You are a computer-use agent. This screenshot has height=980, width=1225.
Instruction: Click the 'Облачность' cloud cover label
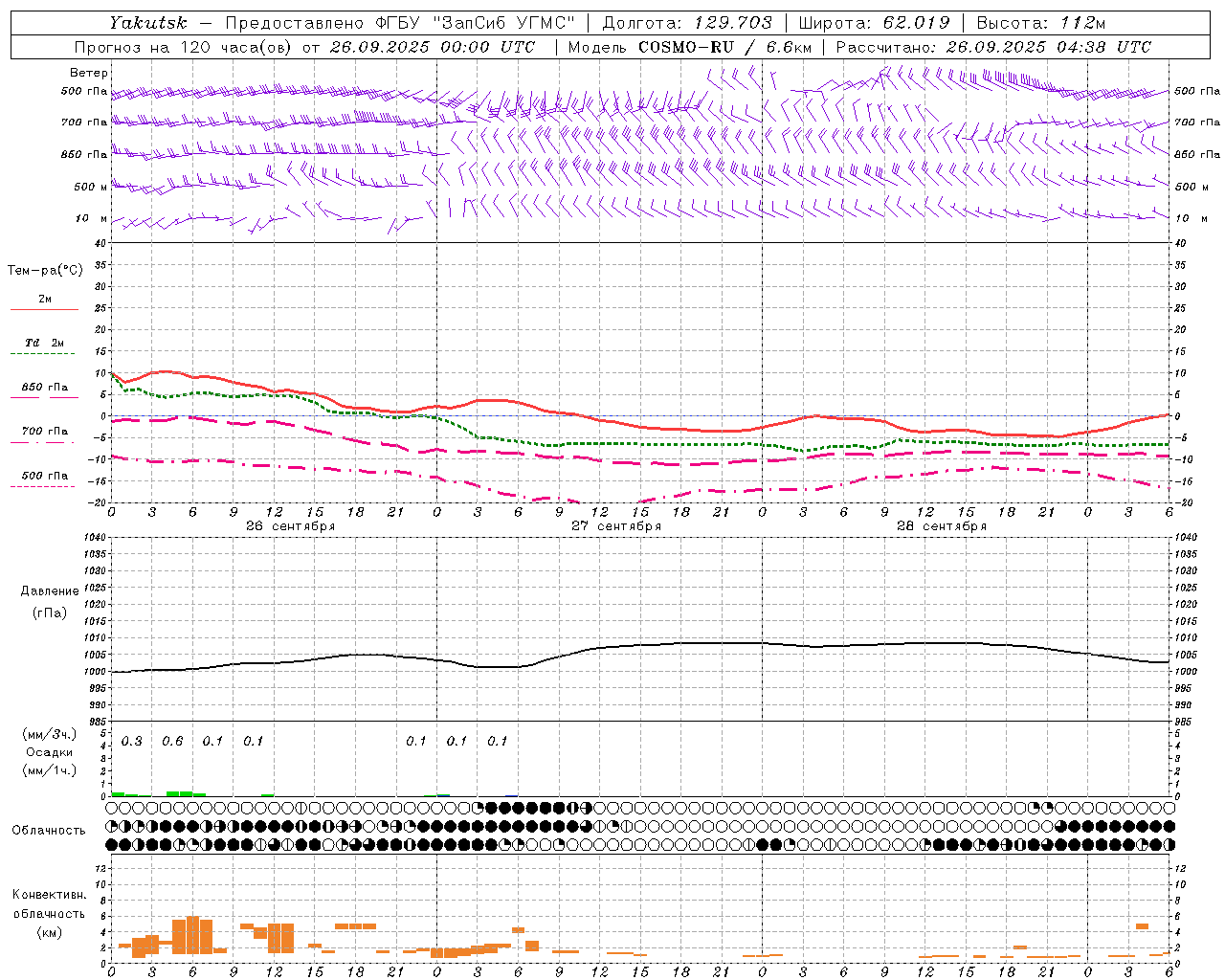49,830
